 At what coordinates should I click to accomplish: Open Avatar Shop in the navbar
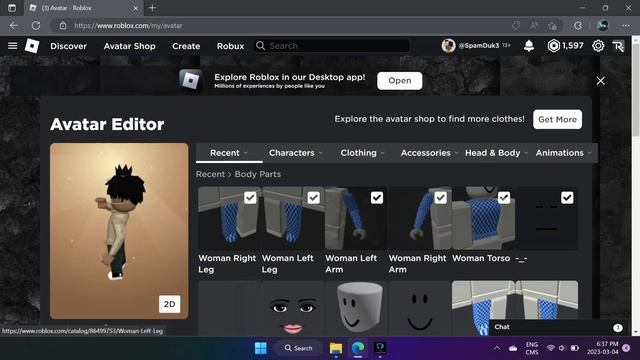[x=129, y=46]
